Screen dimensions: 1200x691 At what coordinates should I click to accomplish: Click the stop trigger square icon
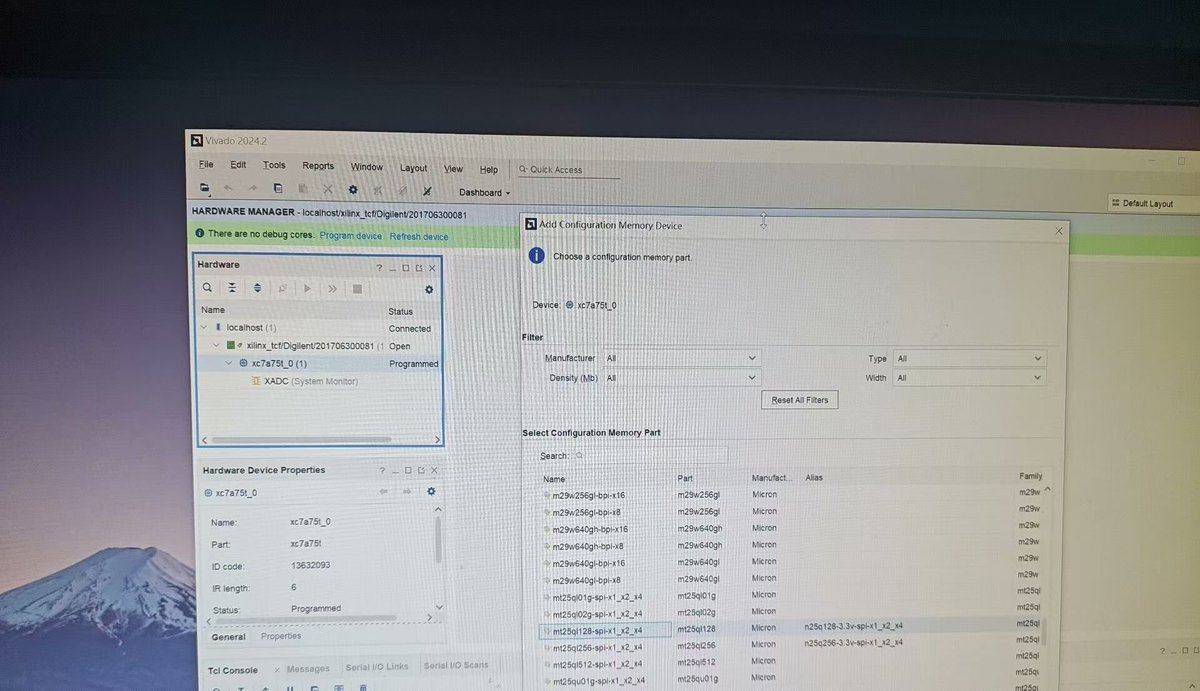[357, 289]
